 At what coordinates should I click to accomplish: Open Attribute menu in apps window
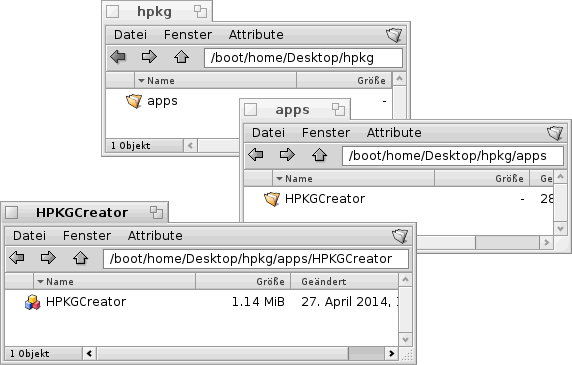394,133
